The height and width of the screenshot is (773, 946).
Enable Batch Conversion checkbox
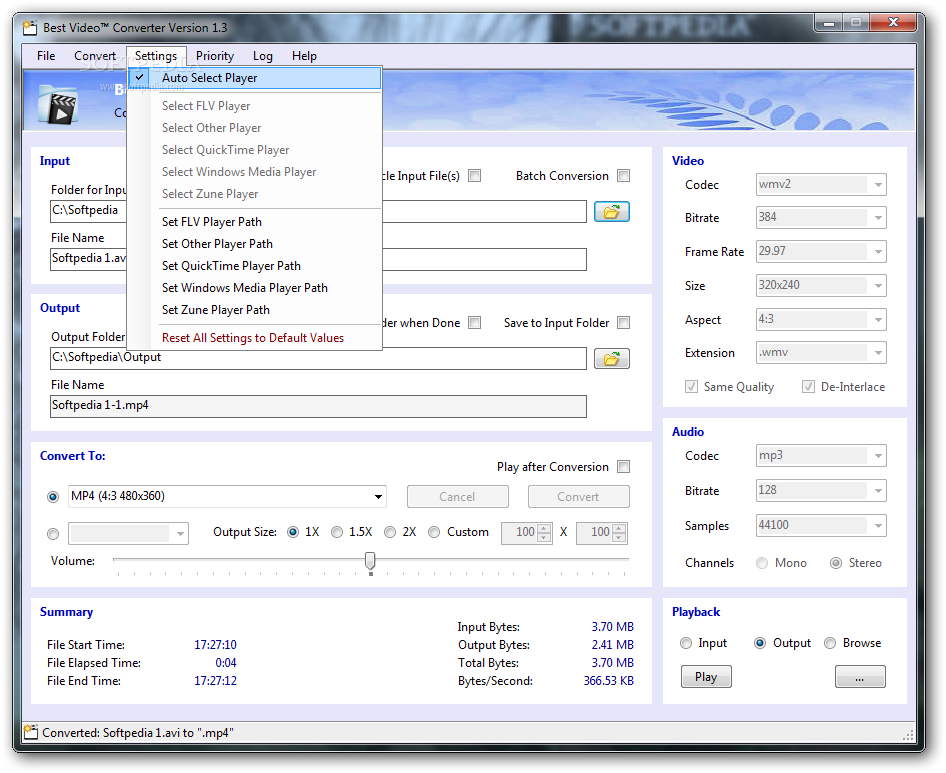[623, 176]
